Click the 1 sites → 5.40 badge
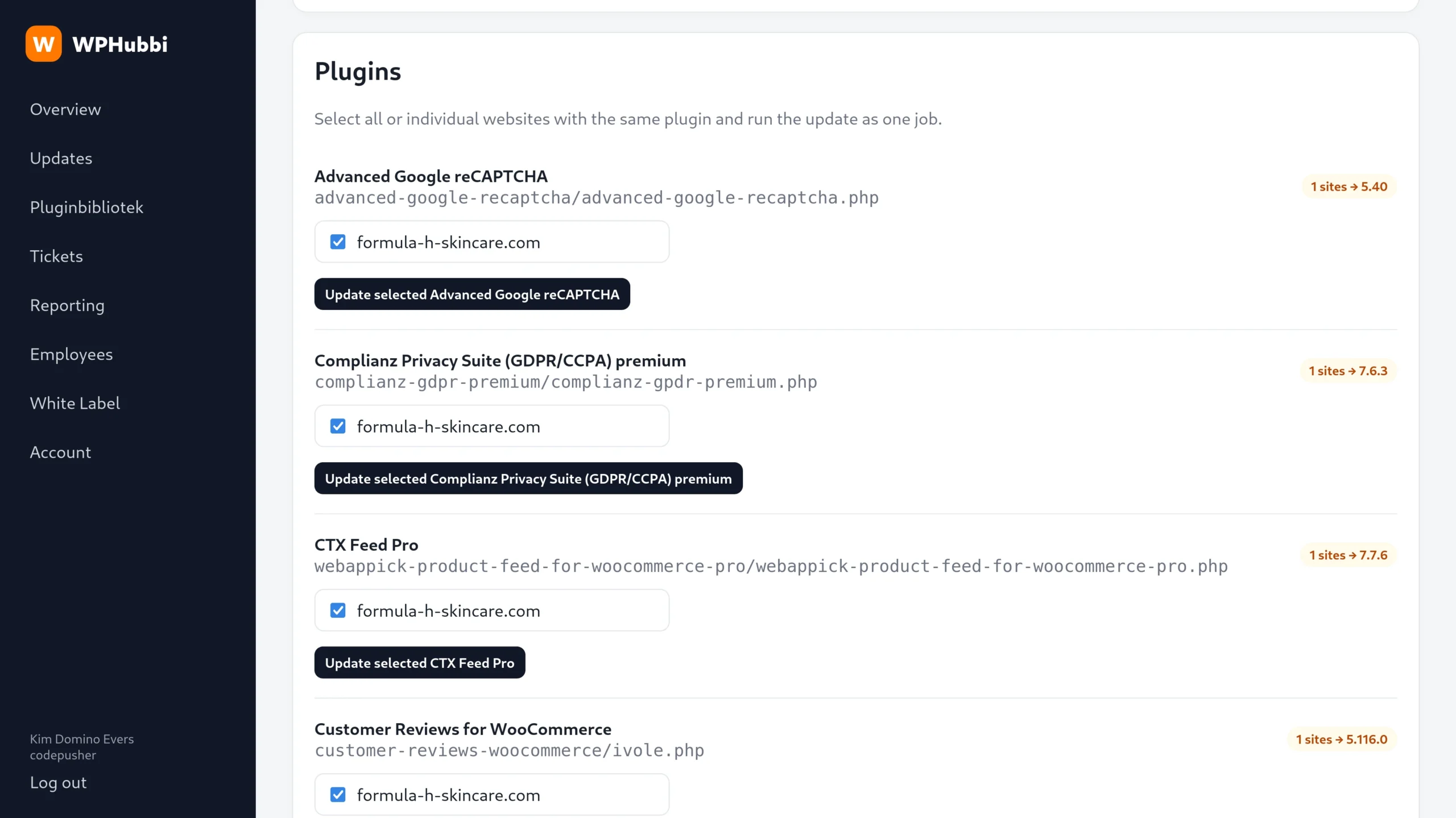This screenshot has height=818, width=1456. (x=1349, y=186)
